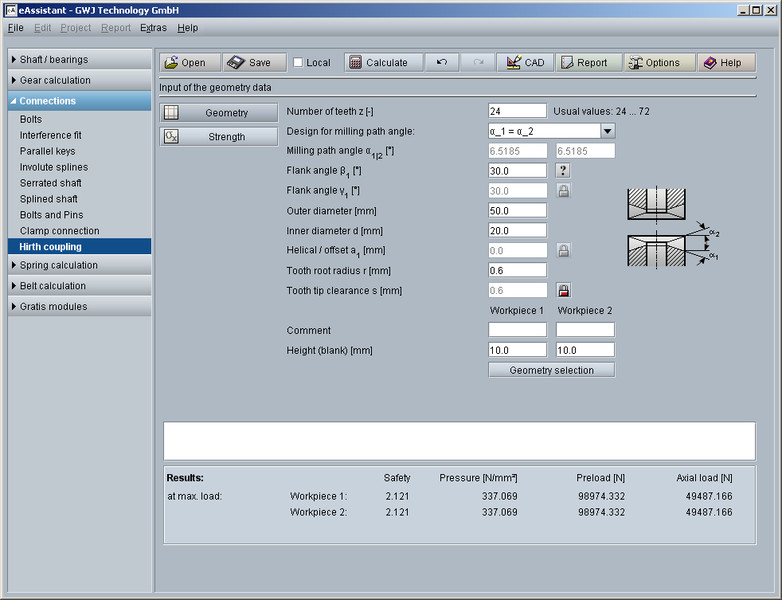Click the Help book button

722,62
